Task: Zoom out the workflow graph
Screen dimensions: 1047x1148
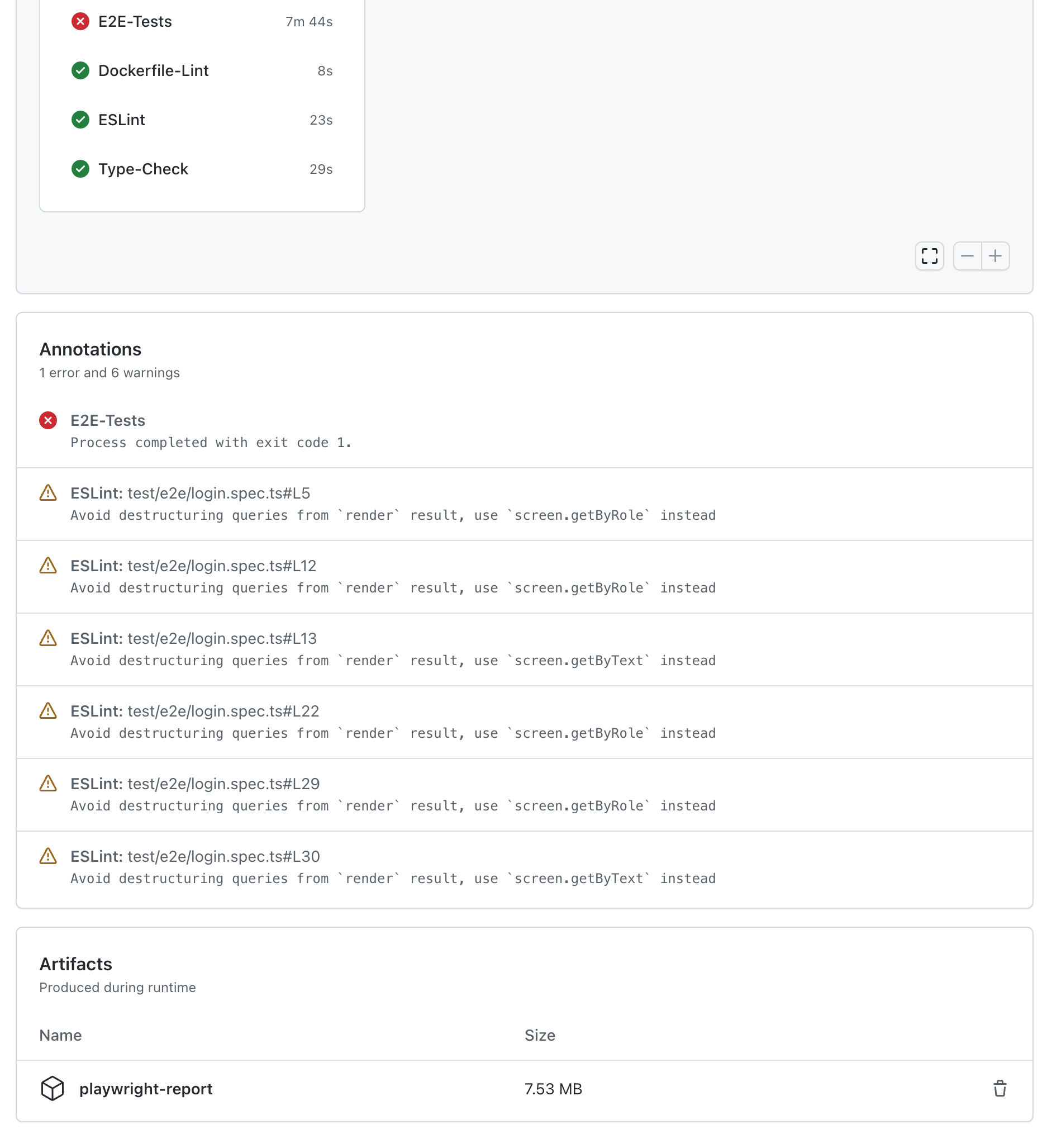Action: [x=967, y=255]
